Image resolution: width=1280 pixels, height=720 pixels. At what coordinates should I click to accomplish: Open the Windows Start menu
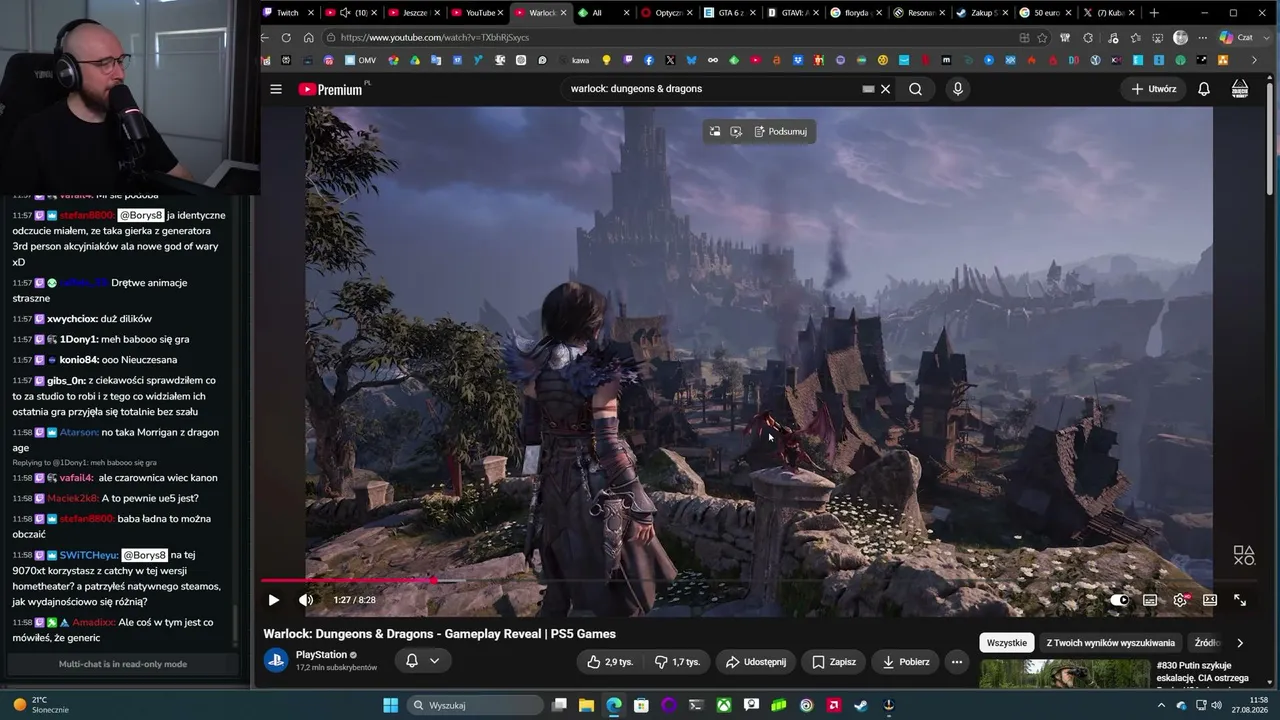391,705
